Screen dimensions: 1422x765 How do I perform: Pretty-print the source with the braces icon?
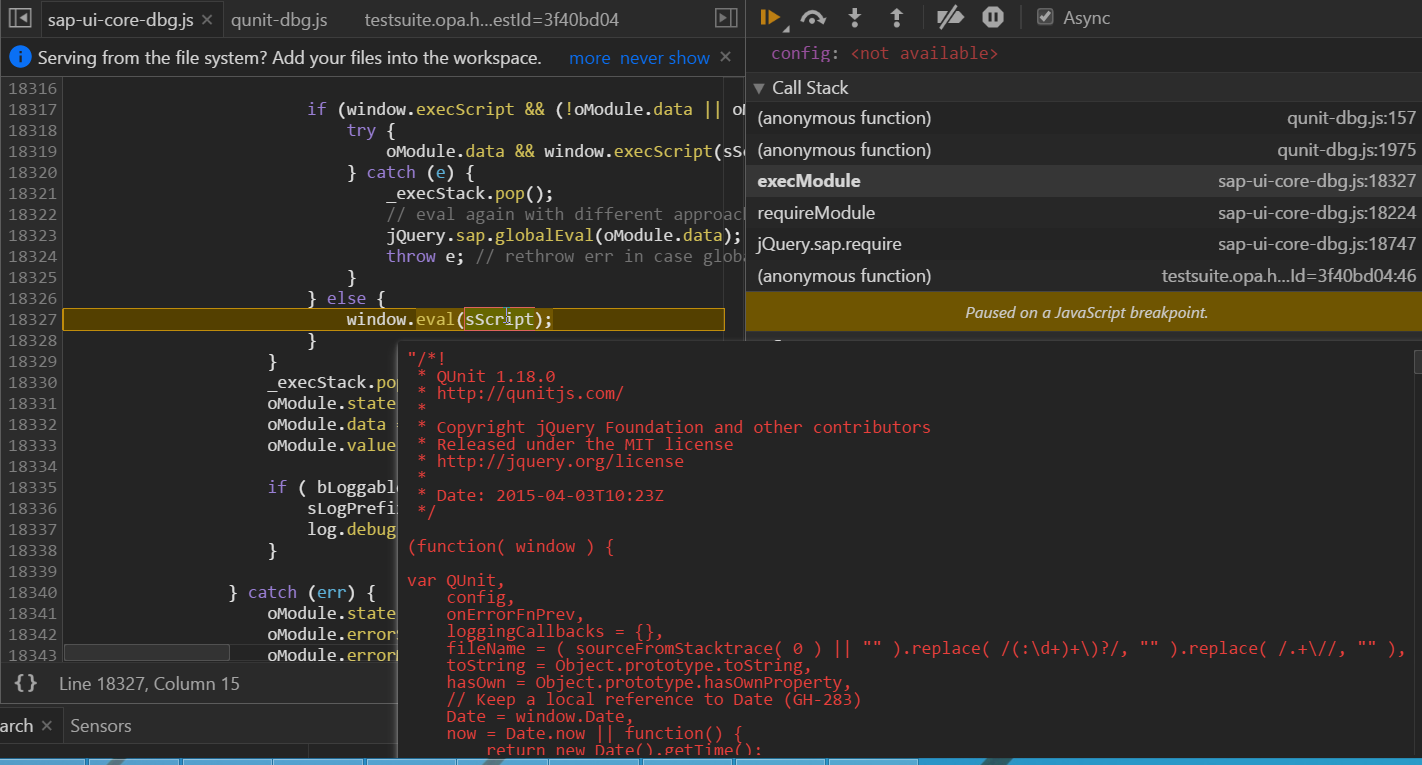pos(27,684)
